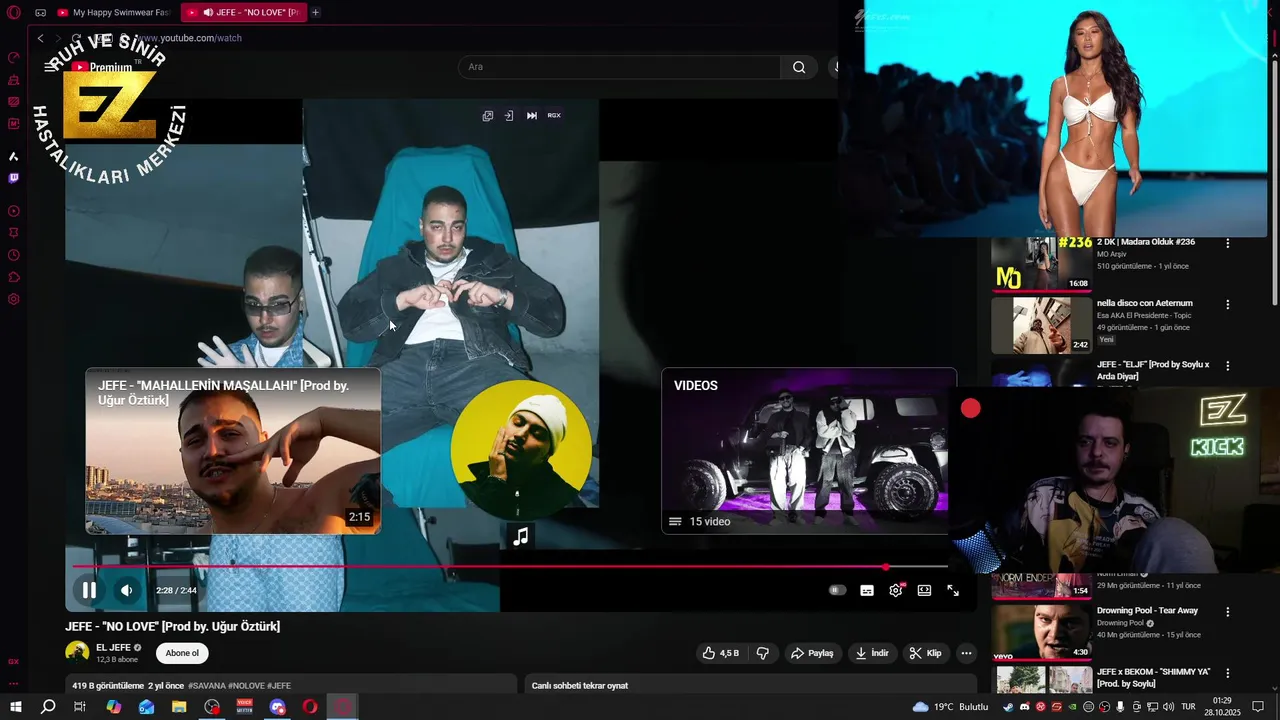Enter fullscreen from the player controls
The height and width of the screenshot is (720, 1280).
[x=953, y=590]
